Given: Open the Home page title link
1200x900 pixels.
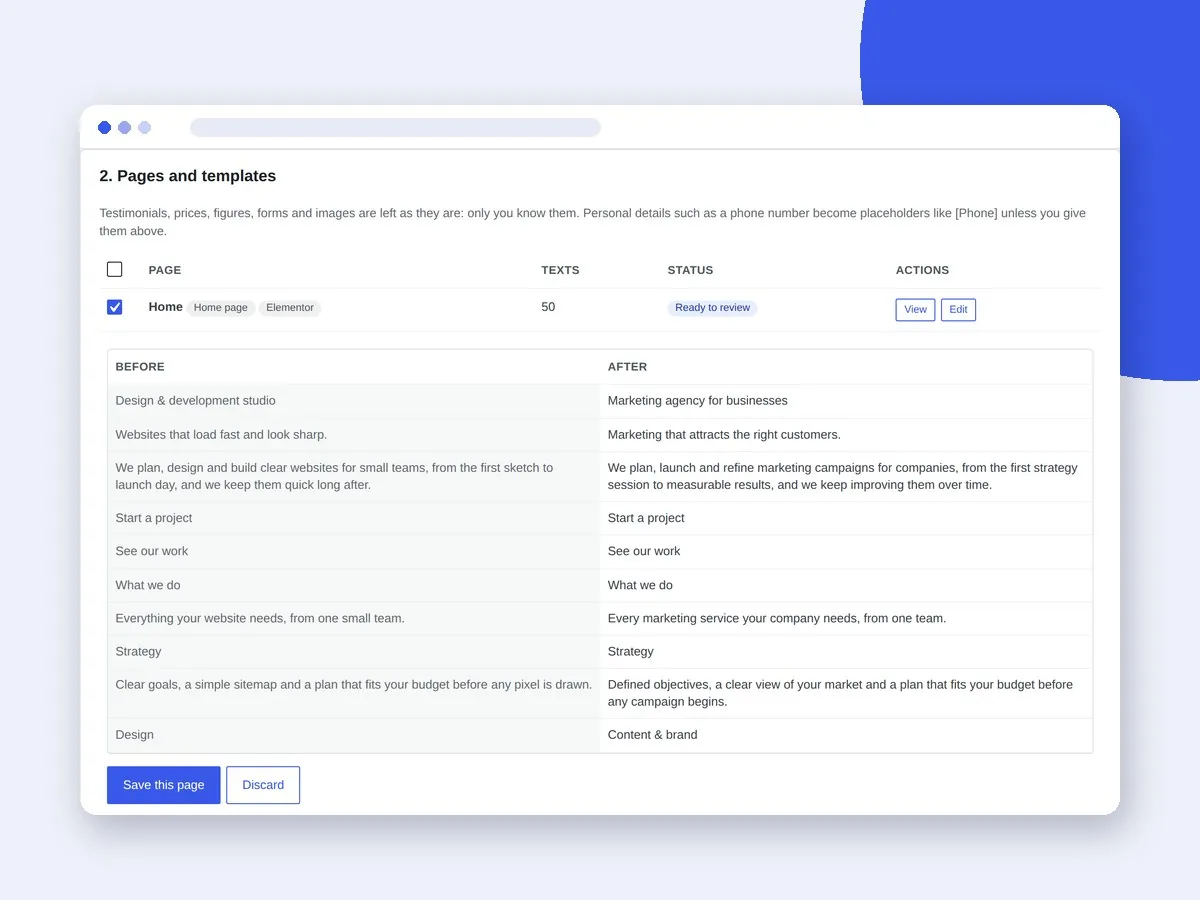Looking at the screenshot, I should click(x=165, y=307).
